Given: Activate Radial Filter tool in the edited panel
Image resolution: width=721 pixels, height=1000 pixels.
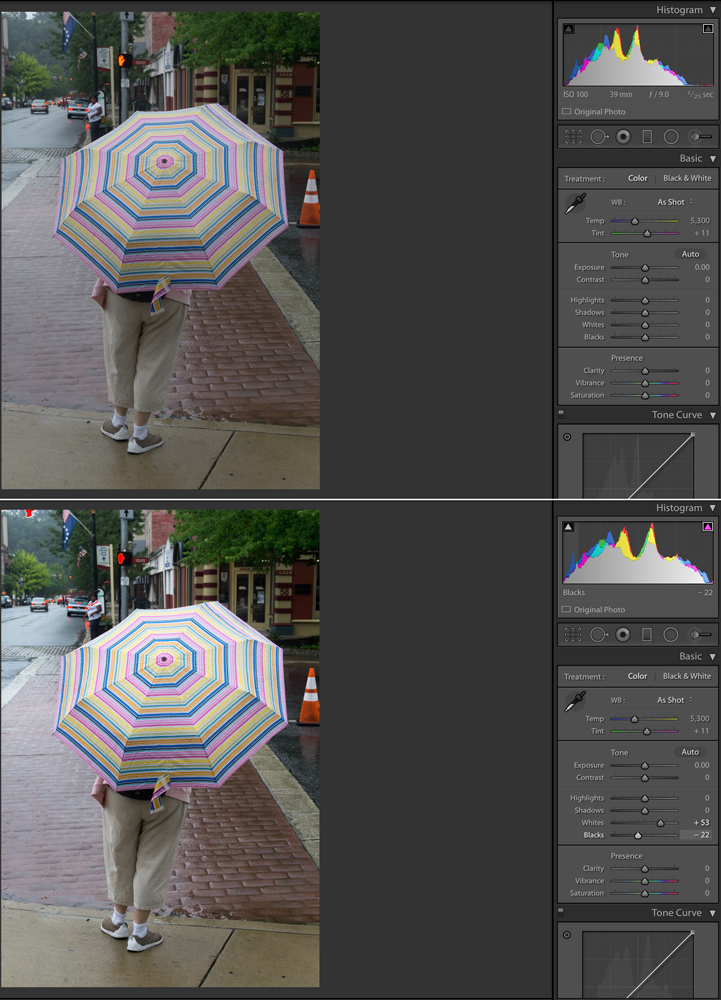Looking at the screenshot, I should [671, 634].
